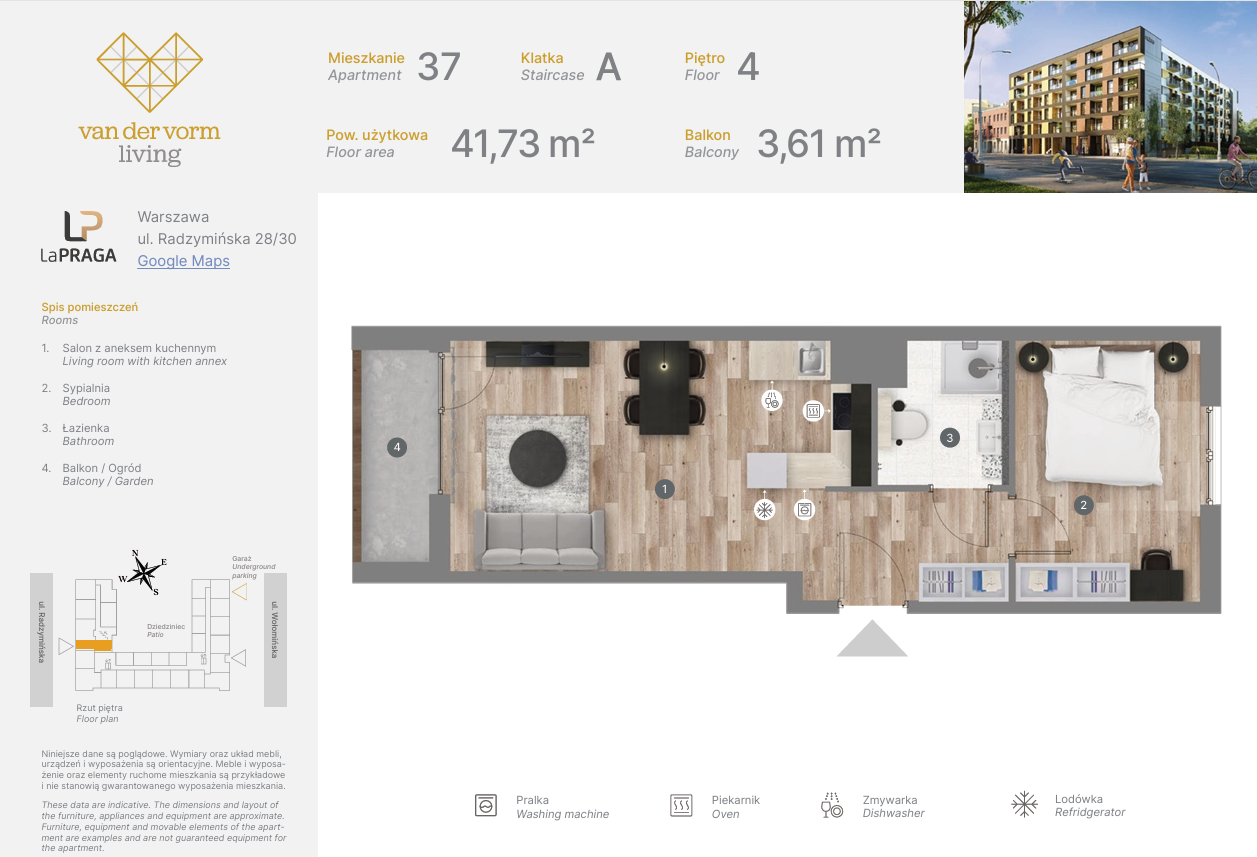Click the floor area value 41,73 m²
Viewport: 1257px width, 857px height.
(523, 144)
